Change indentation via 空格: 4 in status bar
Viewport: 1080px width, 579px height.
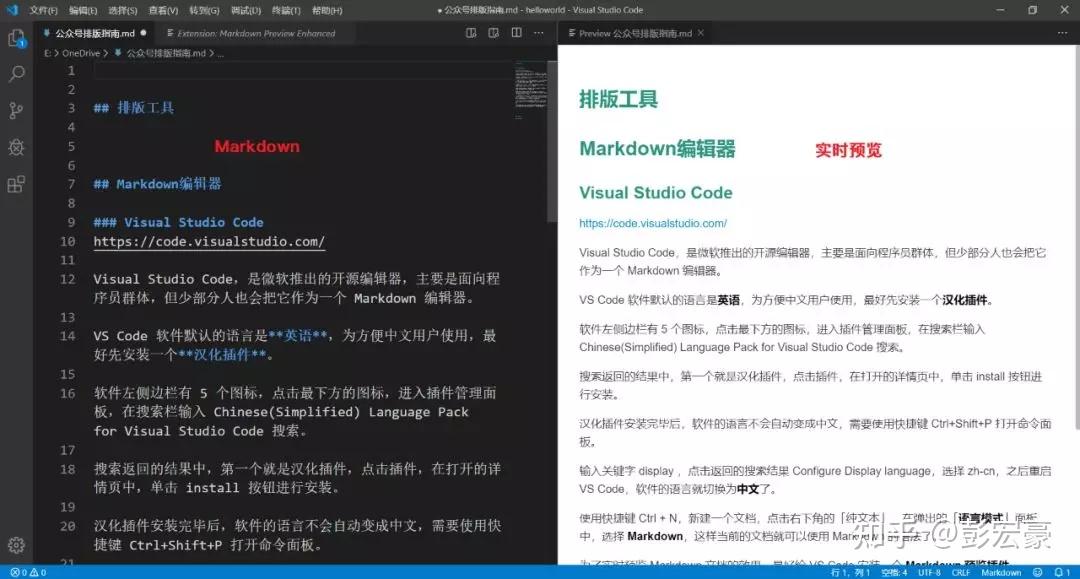tap(894, 572)
